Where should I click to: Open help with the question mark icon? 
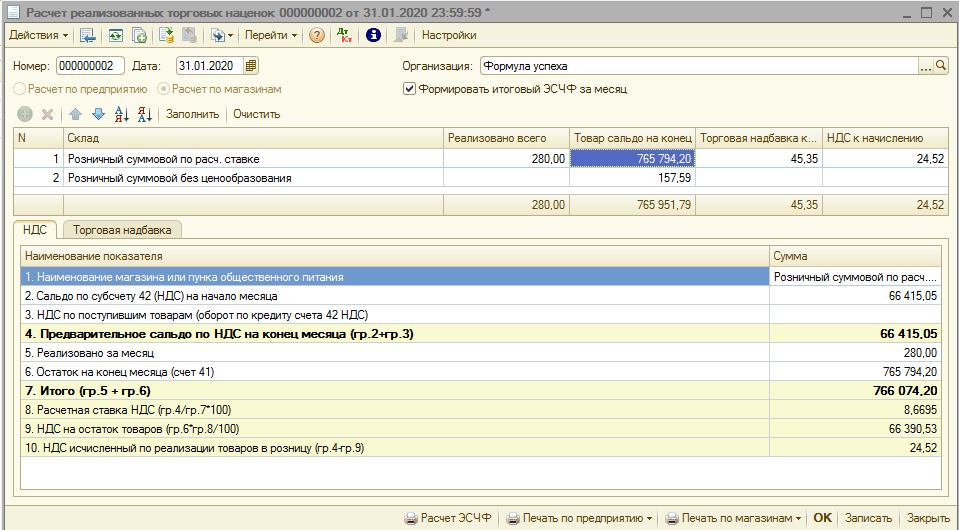[x=316, y=35]
